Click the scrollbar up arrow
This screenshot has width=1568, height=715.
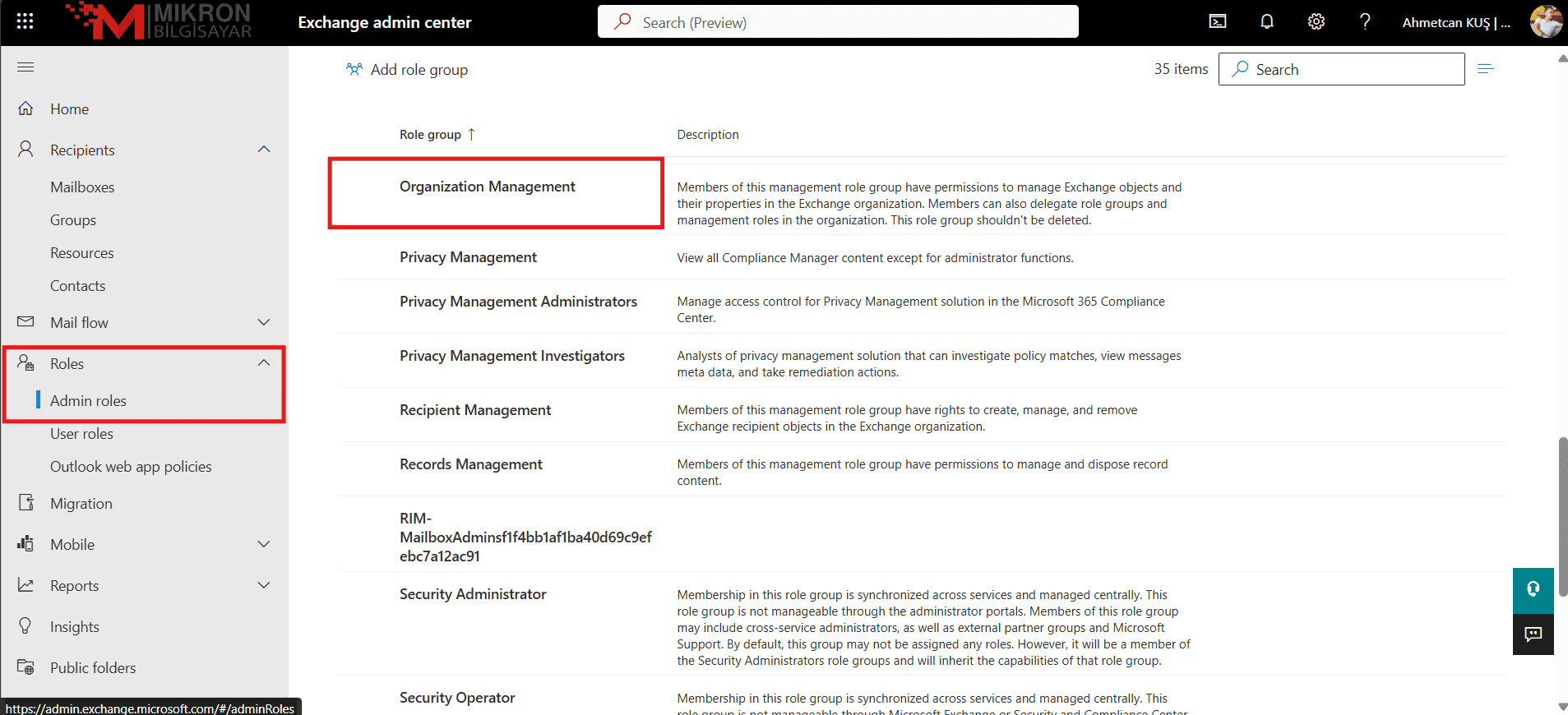1562,58
